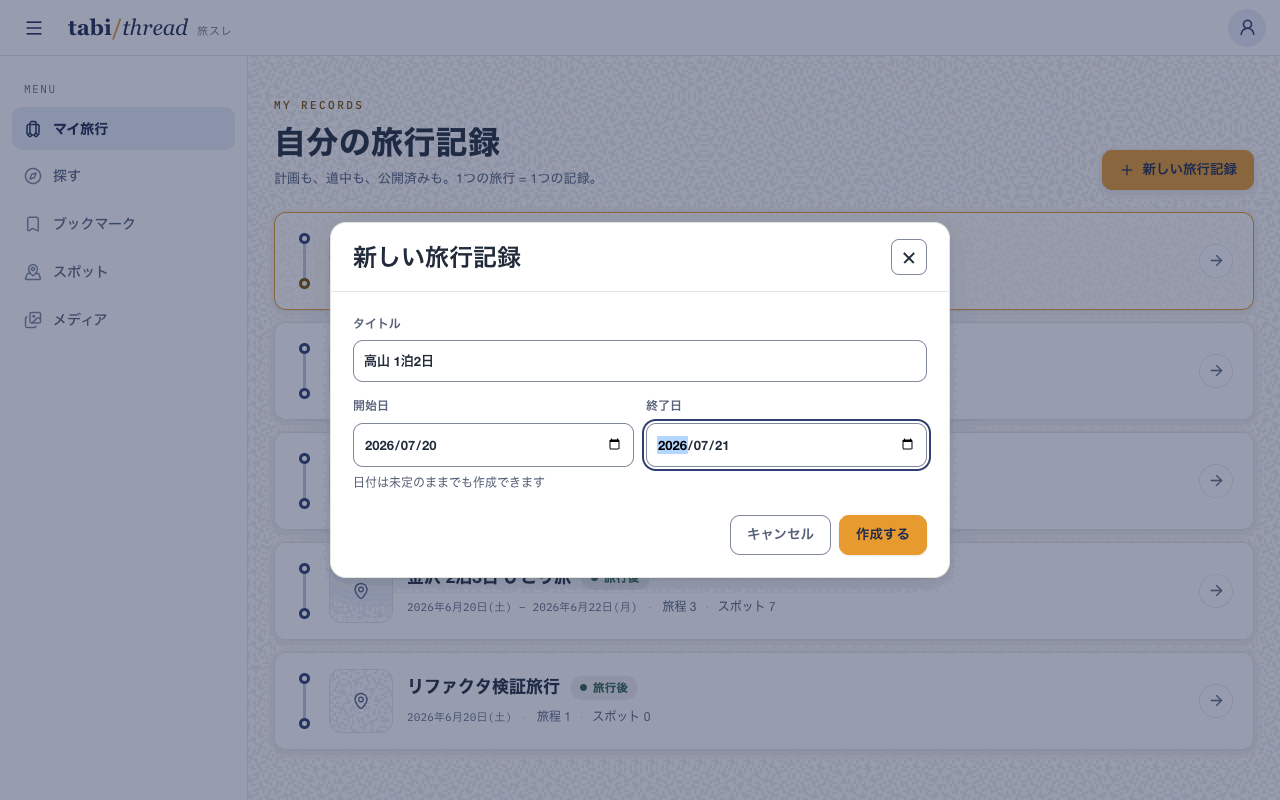Open メディア in the sidebar

(x=123, y=320)
